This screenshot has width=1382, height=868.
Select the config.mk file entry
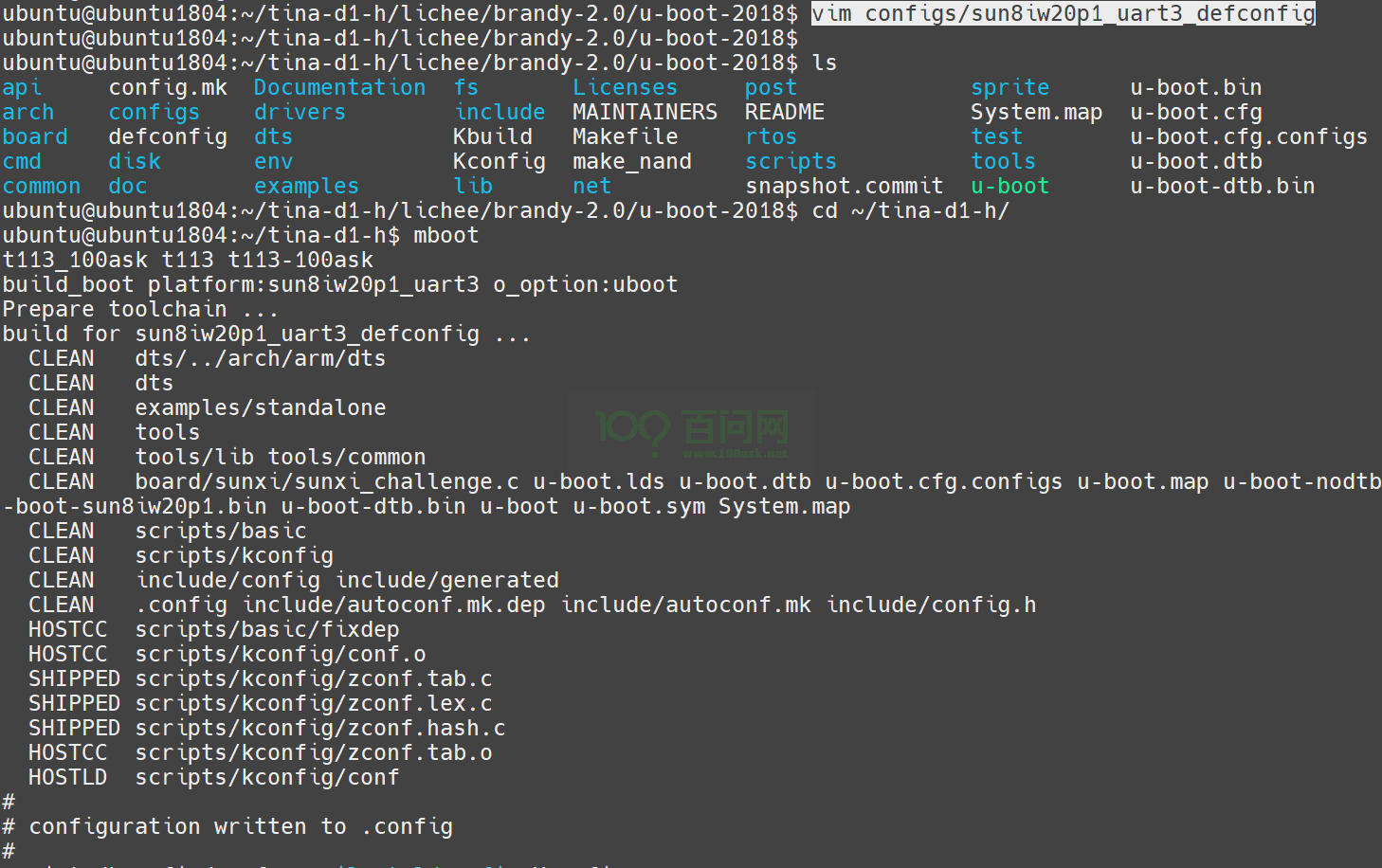coord(168,87)
